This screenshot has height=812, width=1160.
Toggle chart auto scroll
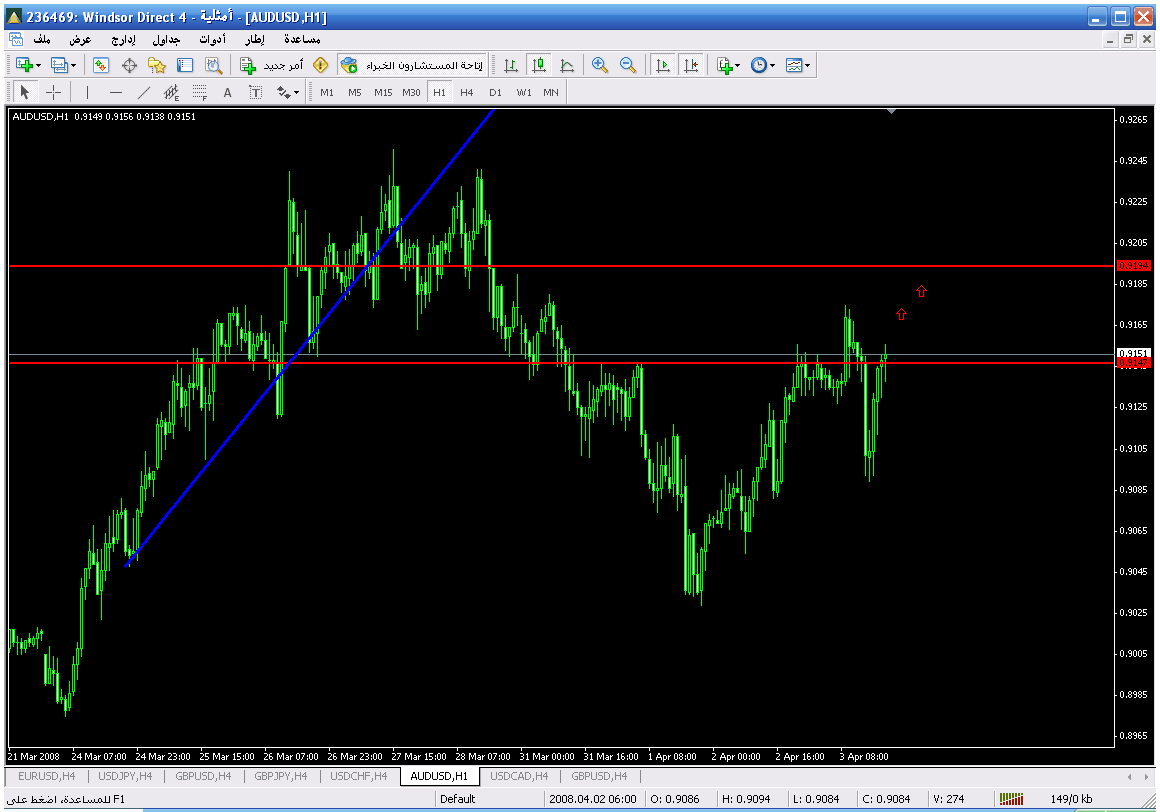(661, 65)
